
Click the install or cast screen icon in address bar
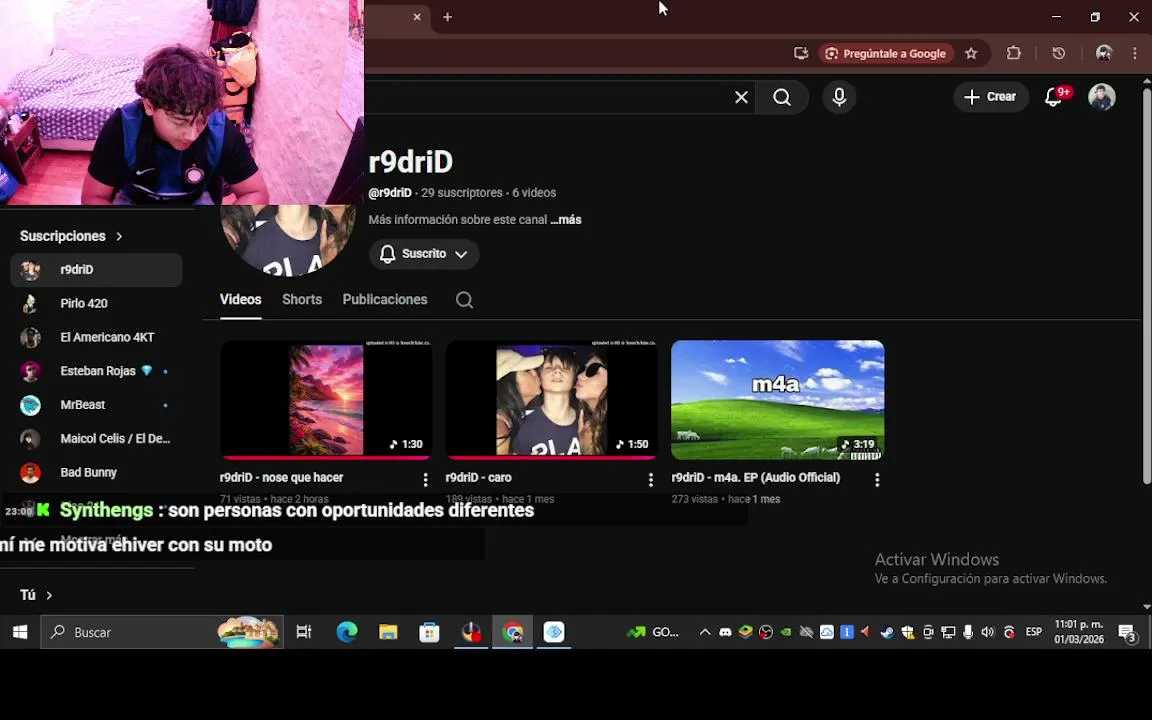[x=801, y=53]
